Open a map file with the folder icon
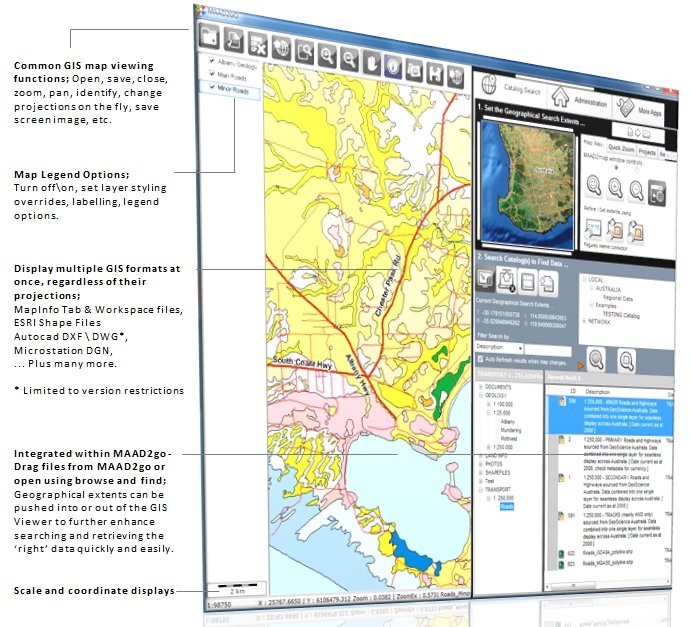Screen dimensions: 690x627 [209, 36]
